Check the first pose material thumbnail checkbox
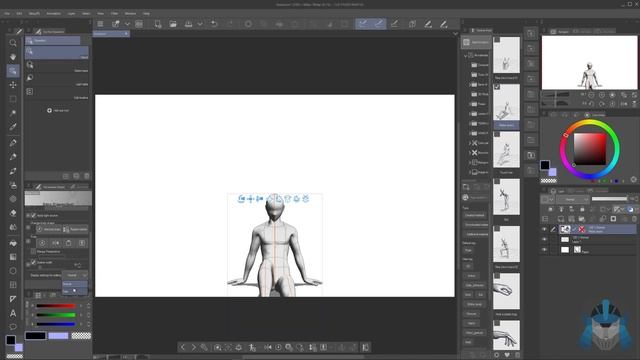 coord(497,40)
